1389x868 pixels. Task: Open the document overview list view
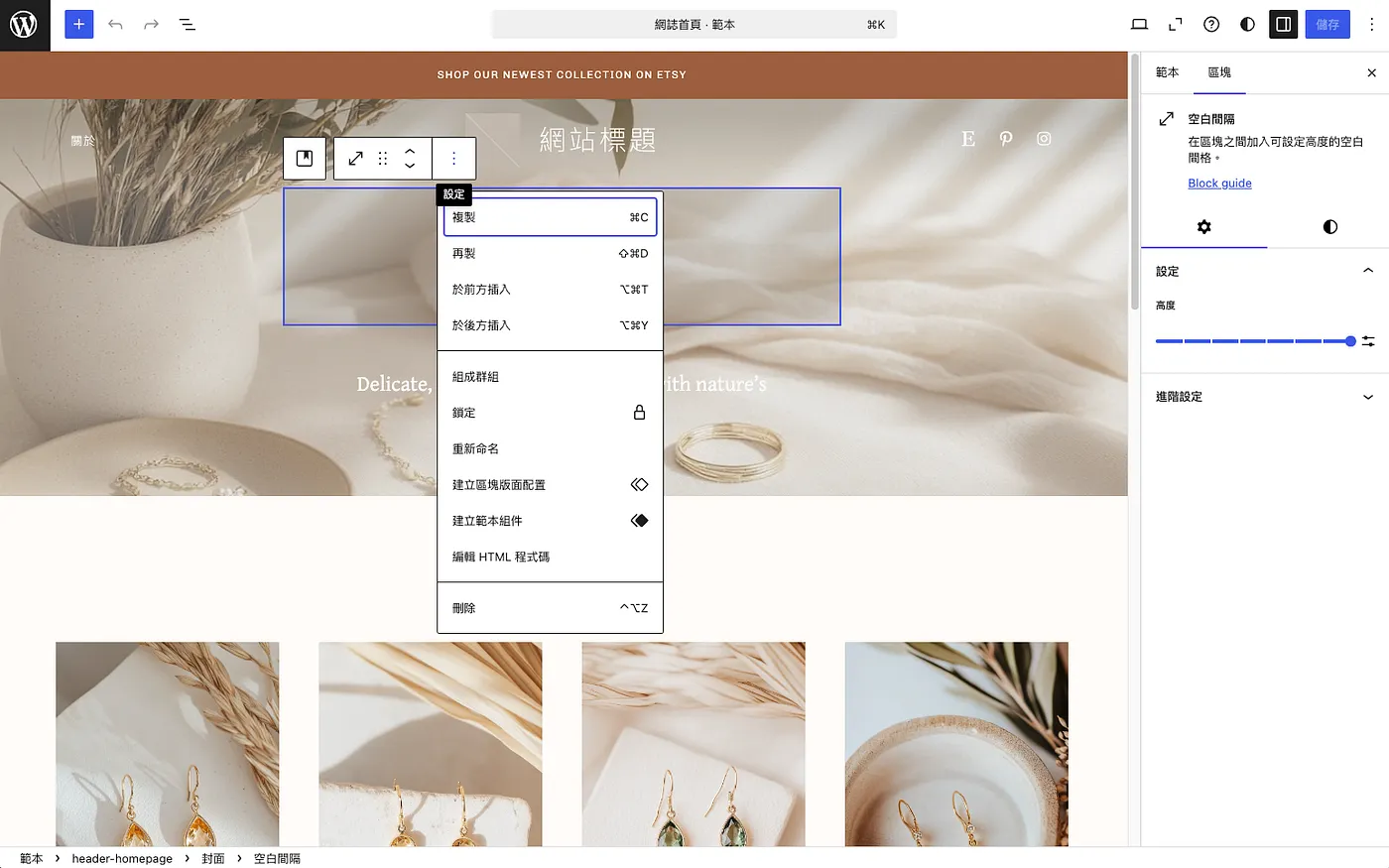coord(187,25)
